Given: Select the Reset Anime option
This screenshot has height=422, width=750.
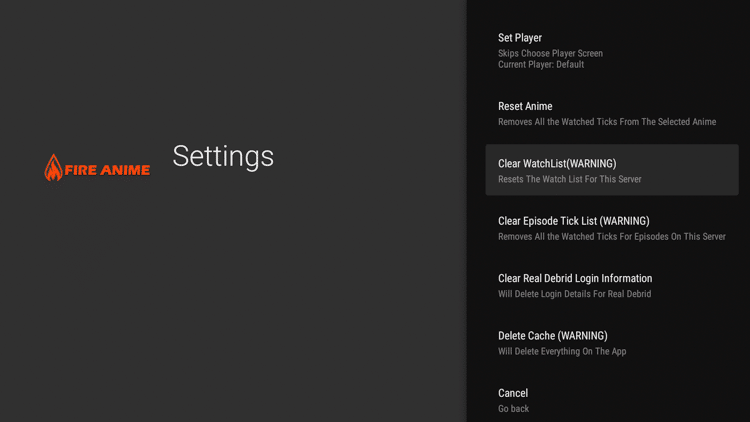Looking at the screenshot, I should click(525, 106).
